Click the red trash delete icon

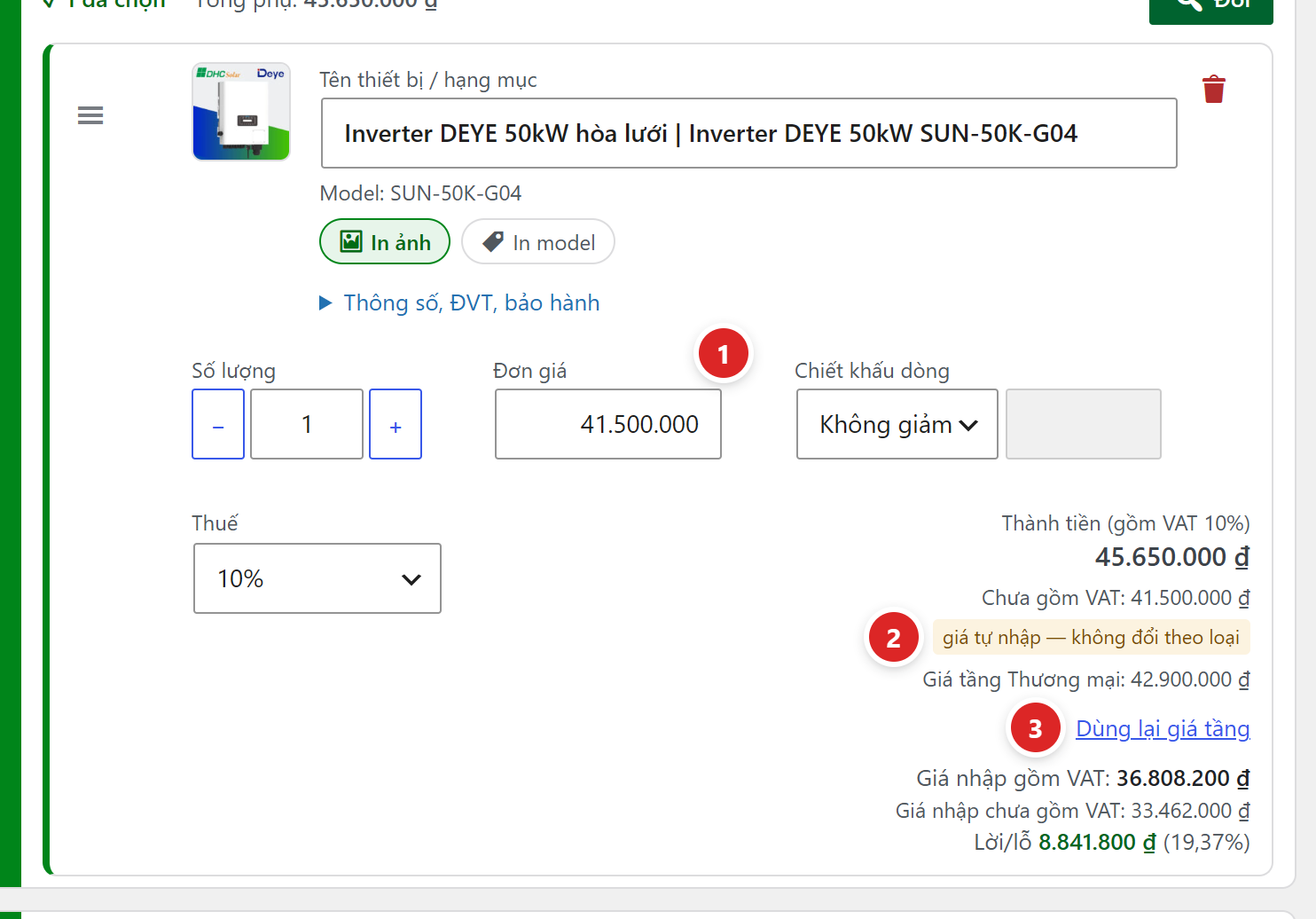(1213, 90)
